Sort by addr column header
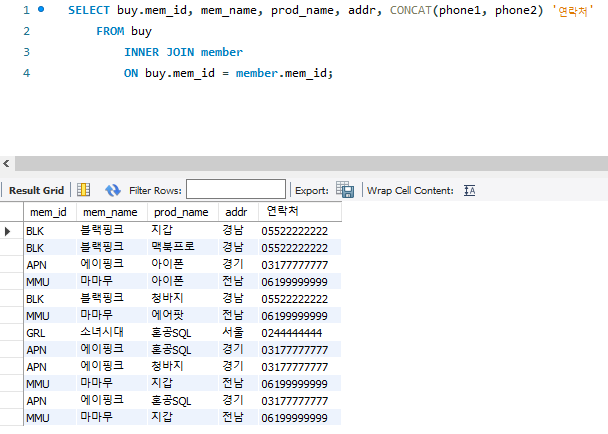The width and height of the screenshot is (608, 434). (x=238, y=212)
